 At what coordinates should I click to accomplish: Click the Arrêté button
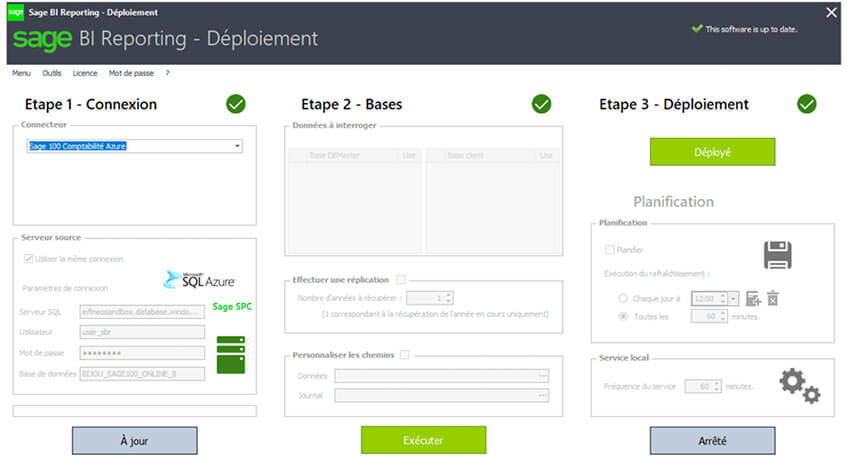point(712,441)
